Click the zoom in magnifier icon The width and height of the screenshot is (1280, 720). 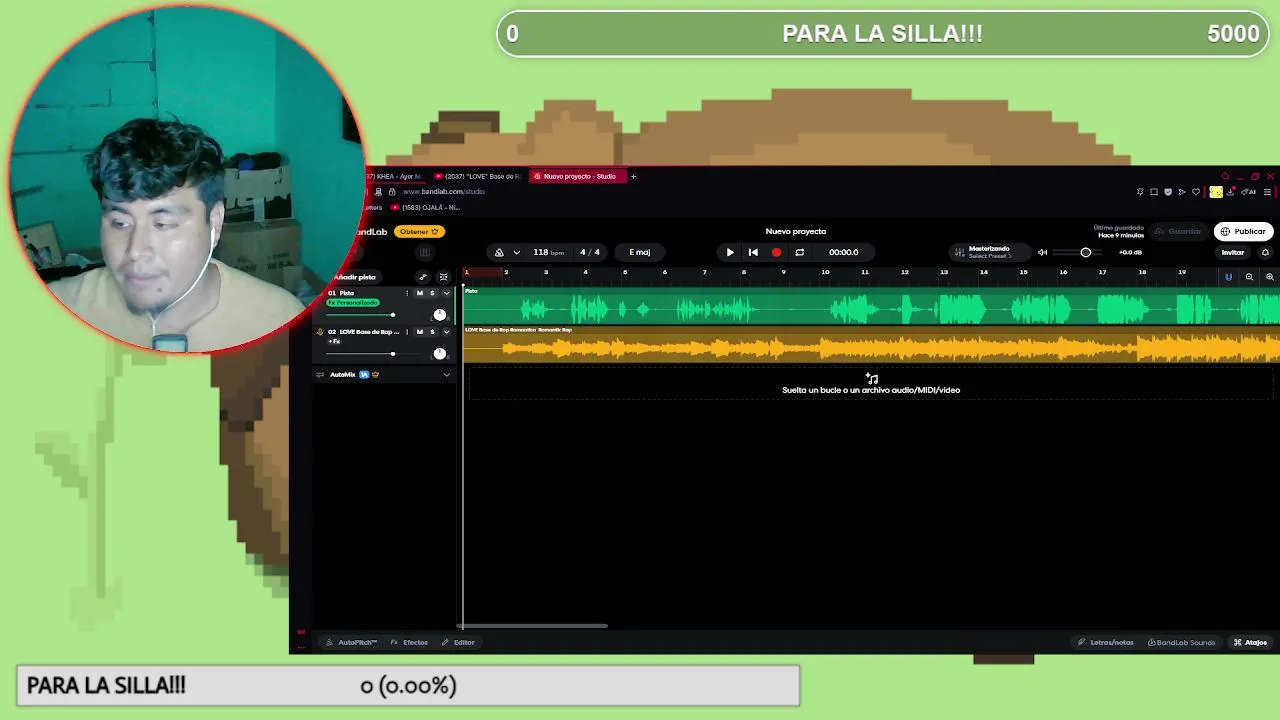click(1270, 277)
